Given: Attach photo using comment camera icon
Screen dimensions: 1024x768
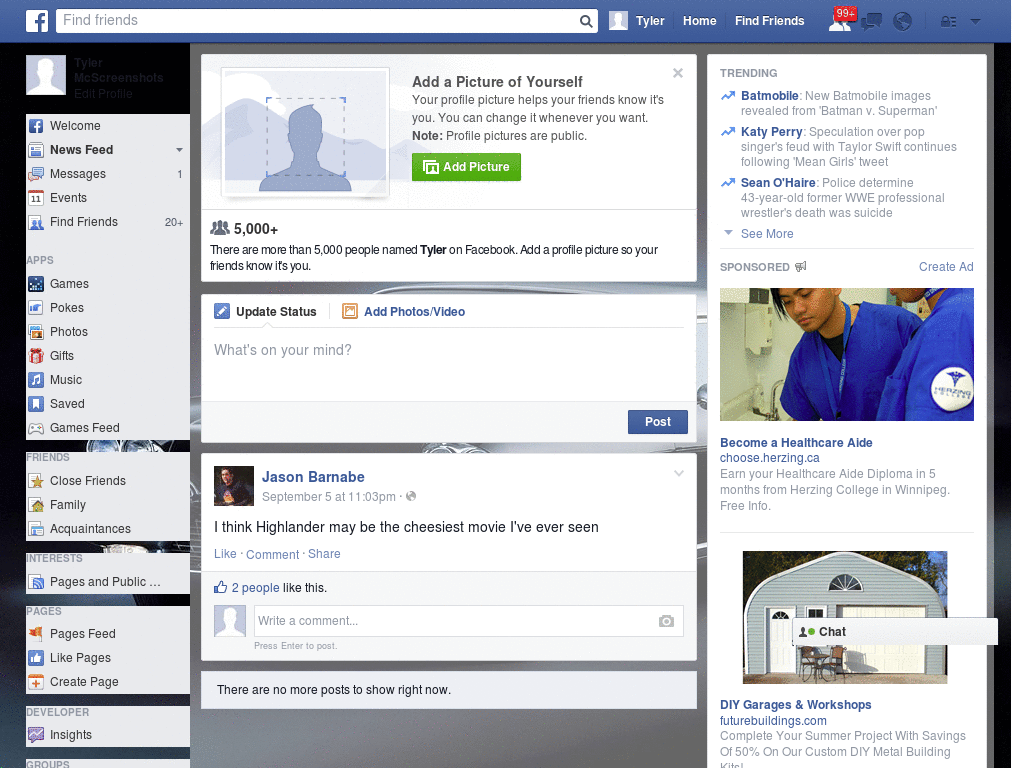Looking at the screenshot, I should point(666,621).
